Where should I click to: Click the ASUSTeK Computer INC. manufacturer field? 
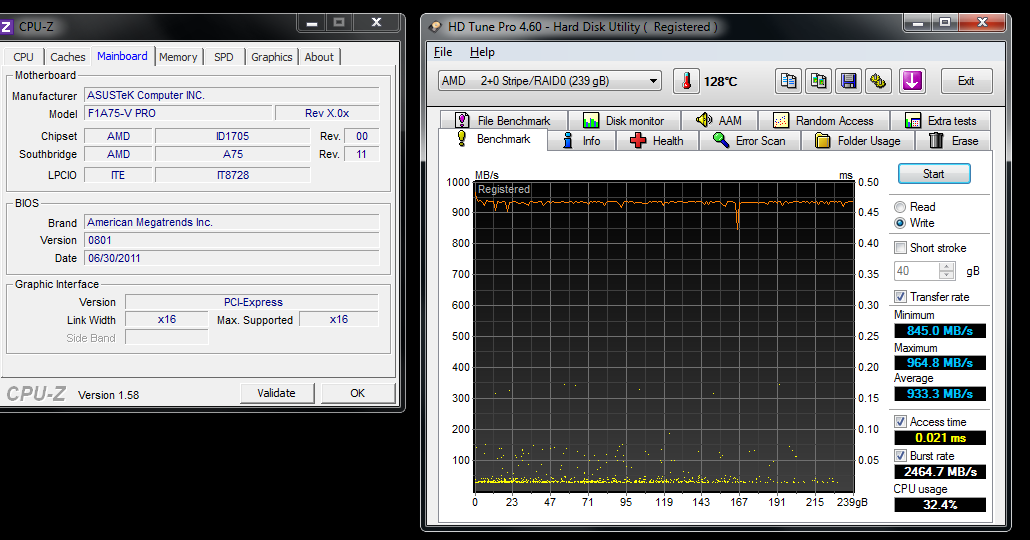coord(231,95)
